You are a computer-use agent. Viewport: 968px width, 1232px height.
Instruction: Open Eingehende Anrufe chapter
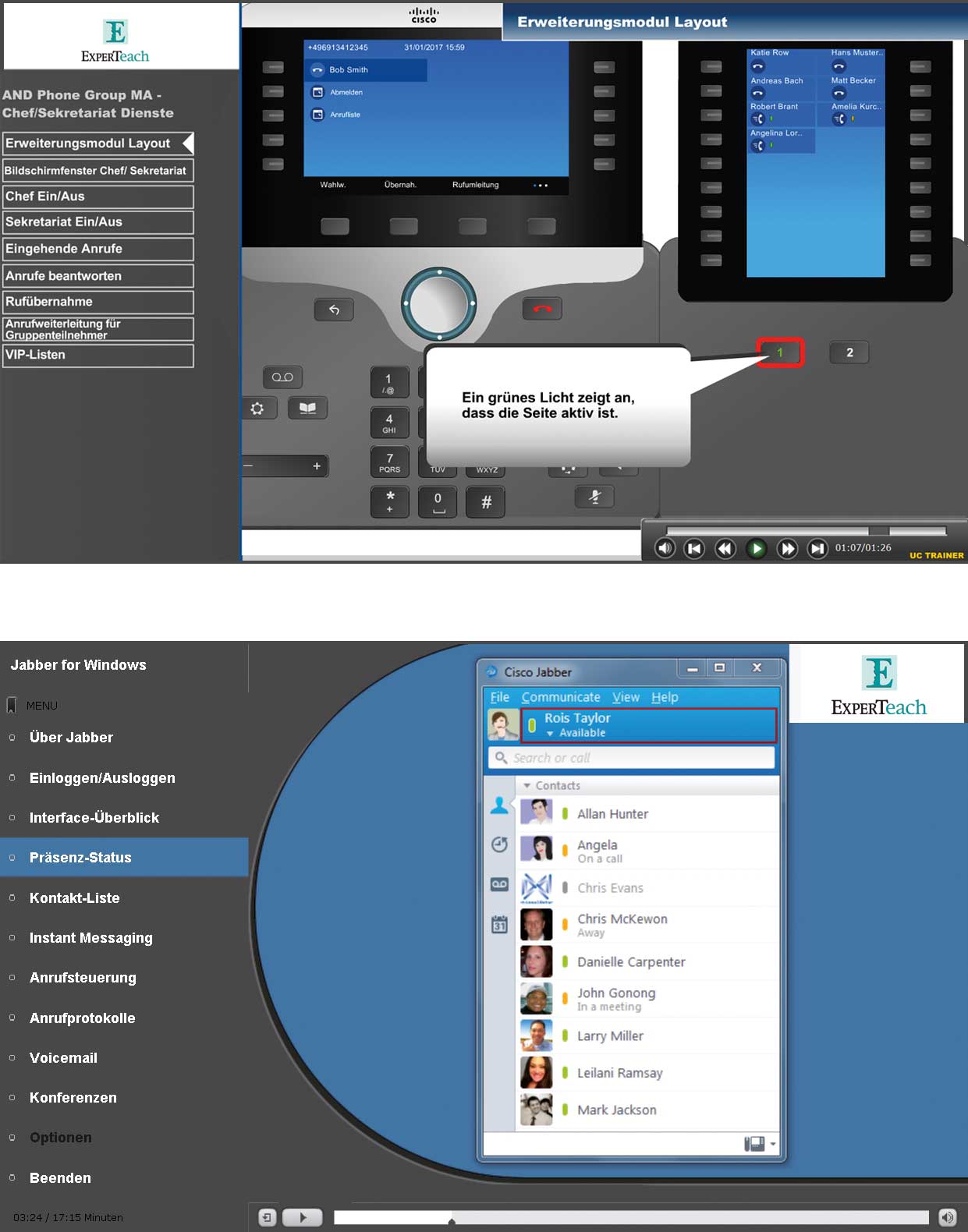click(98, 249)
